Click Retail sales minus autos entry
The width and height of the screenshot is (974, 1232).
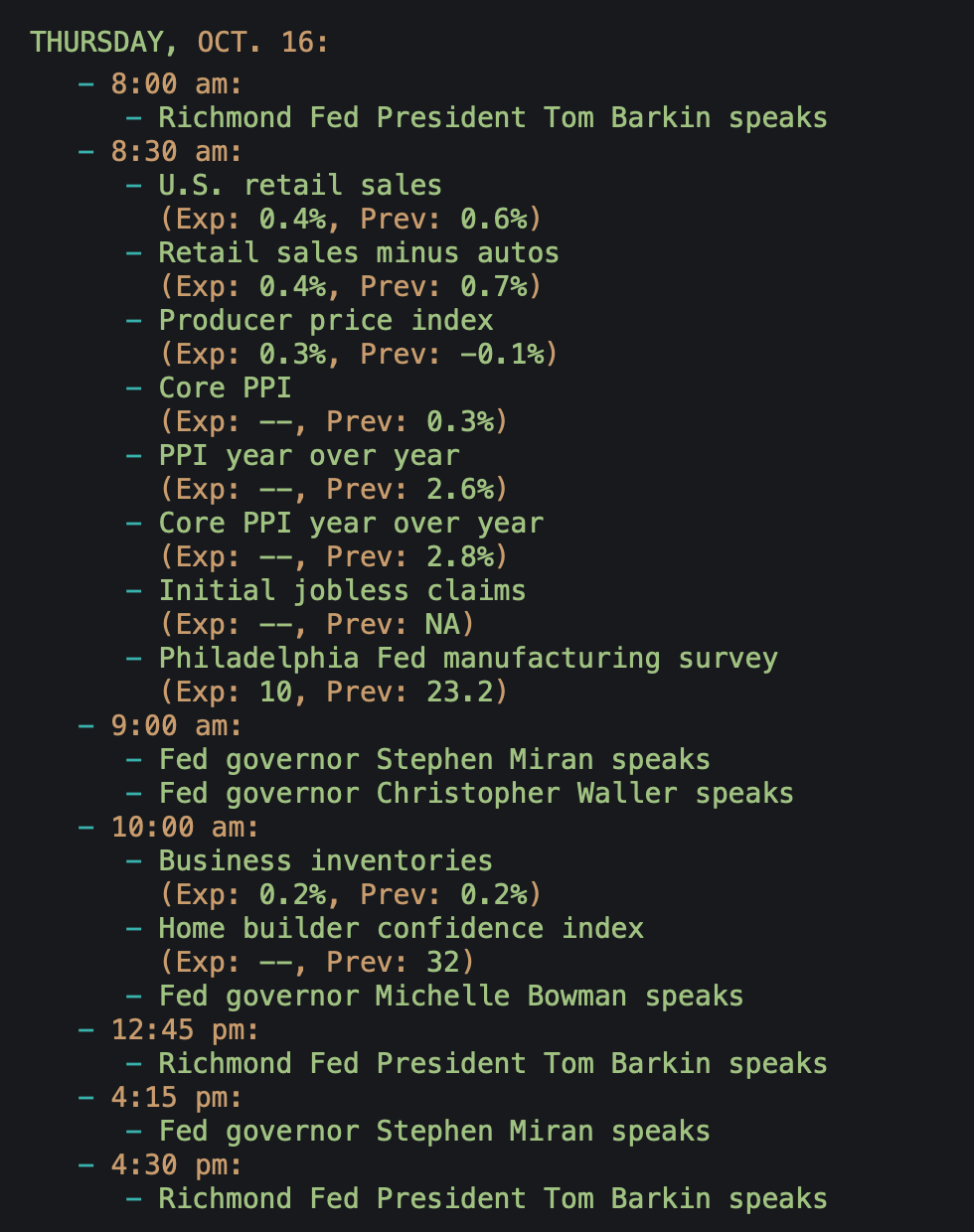(358, 253)
